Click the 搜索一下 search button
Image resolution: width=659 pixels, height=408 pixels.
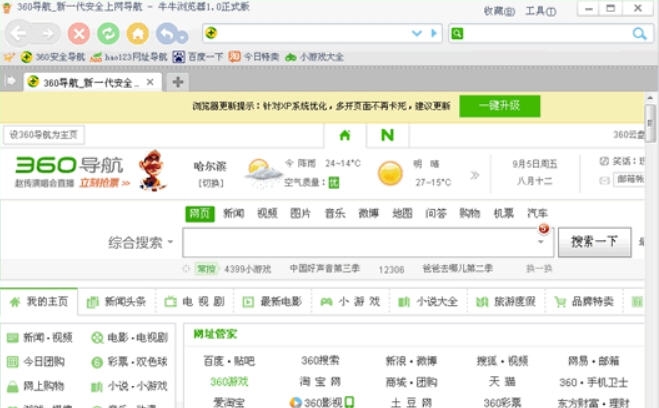pyautogui.click(x=594, y=242)
